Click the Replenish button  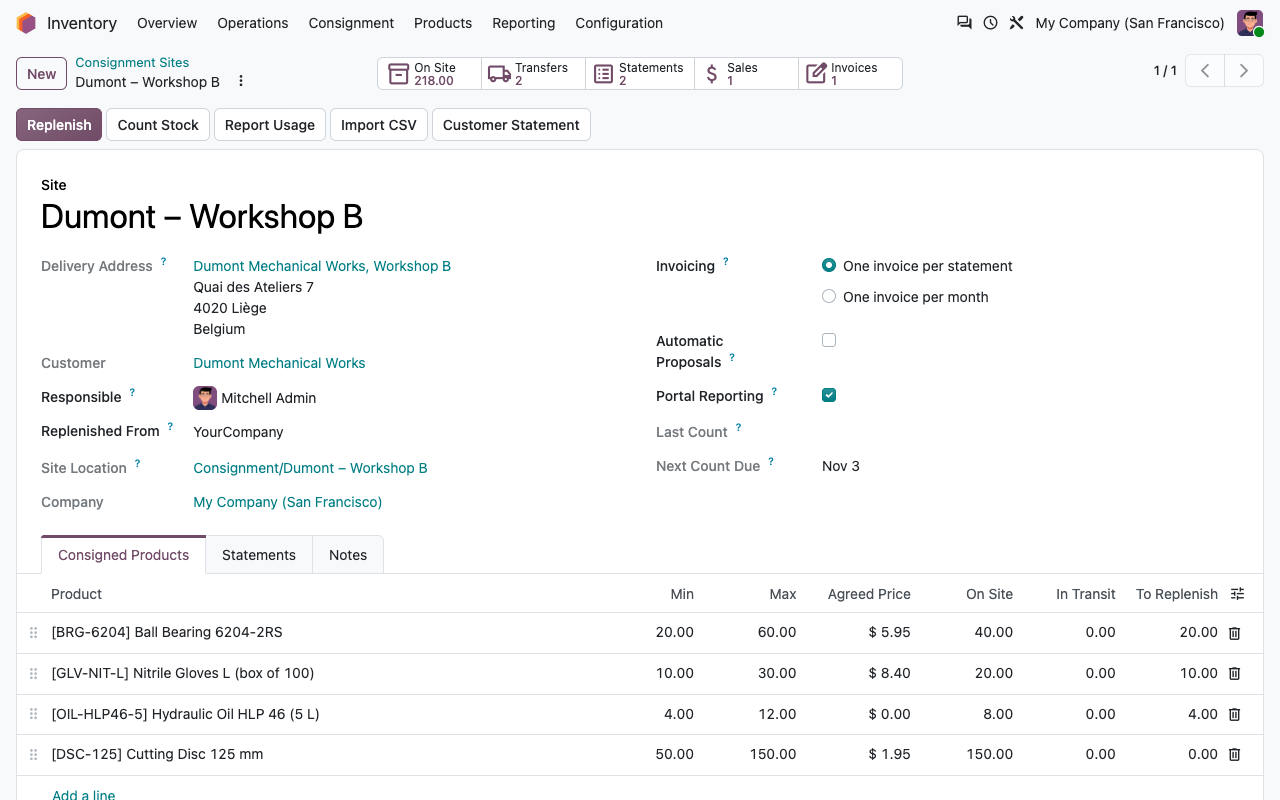pyautogui.click(x=59, y=125)
